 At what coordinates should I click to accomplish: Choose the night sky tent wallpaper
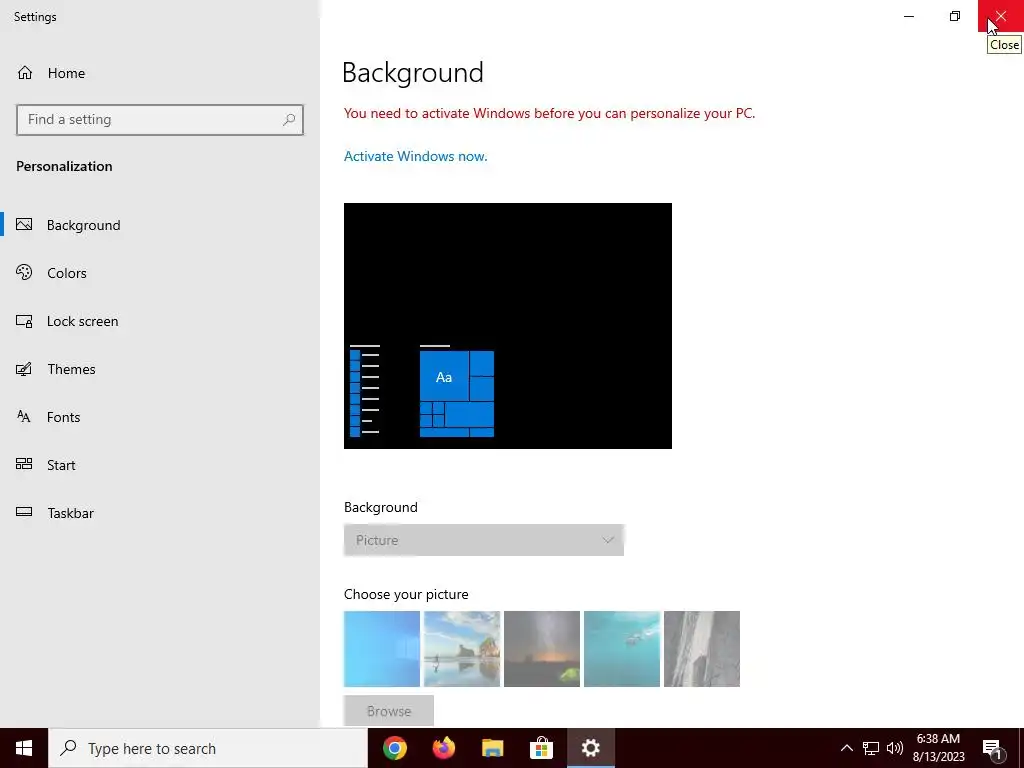coord(542,649)
